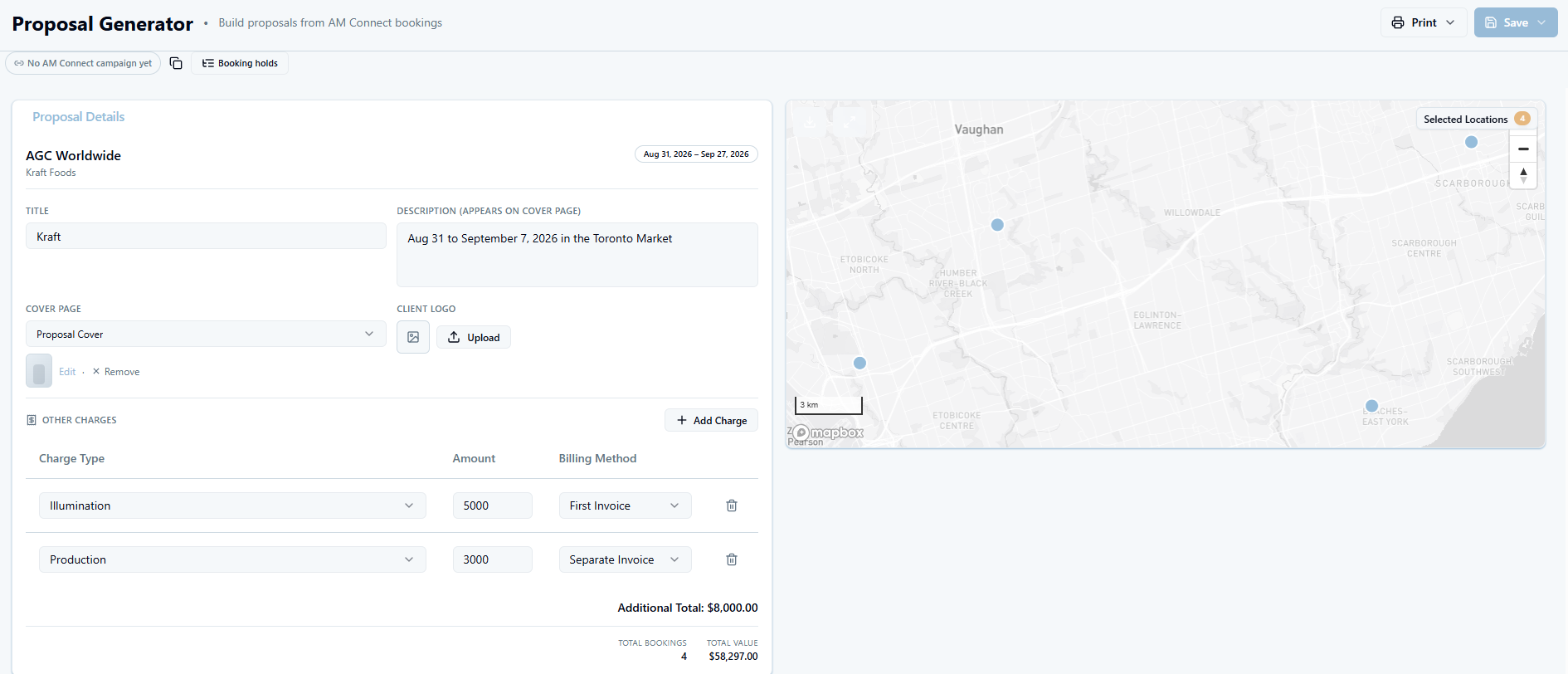Click the map marker near Scarborough at top
Viewport: 1568px width, 674px height.
click(x=1471, y=142)
